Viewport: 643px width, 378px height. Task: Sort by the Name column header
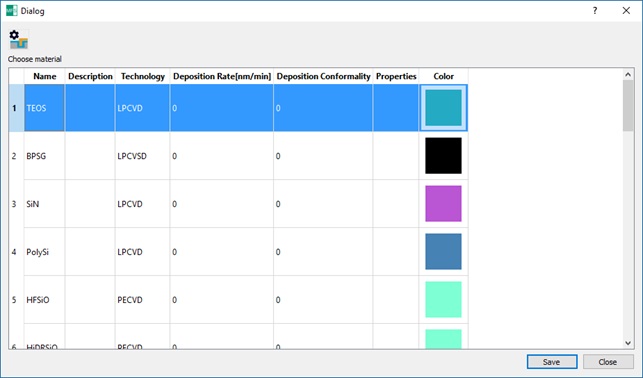click(x=45, y=76)
